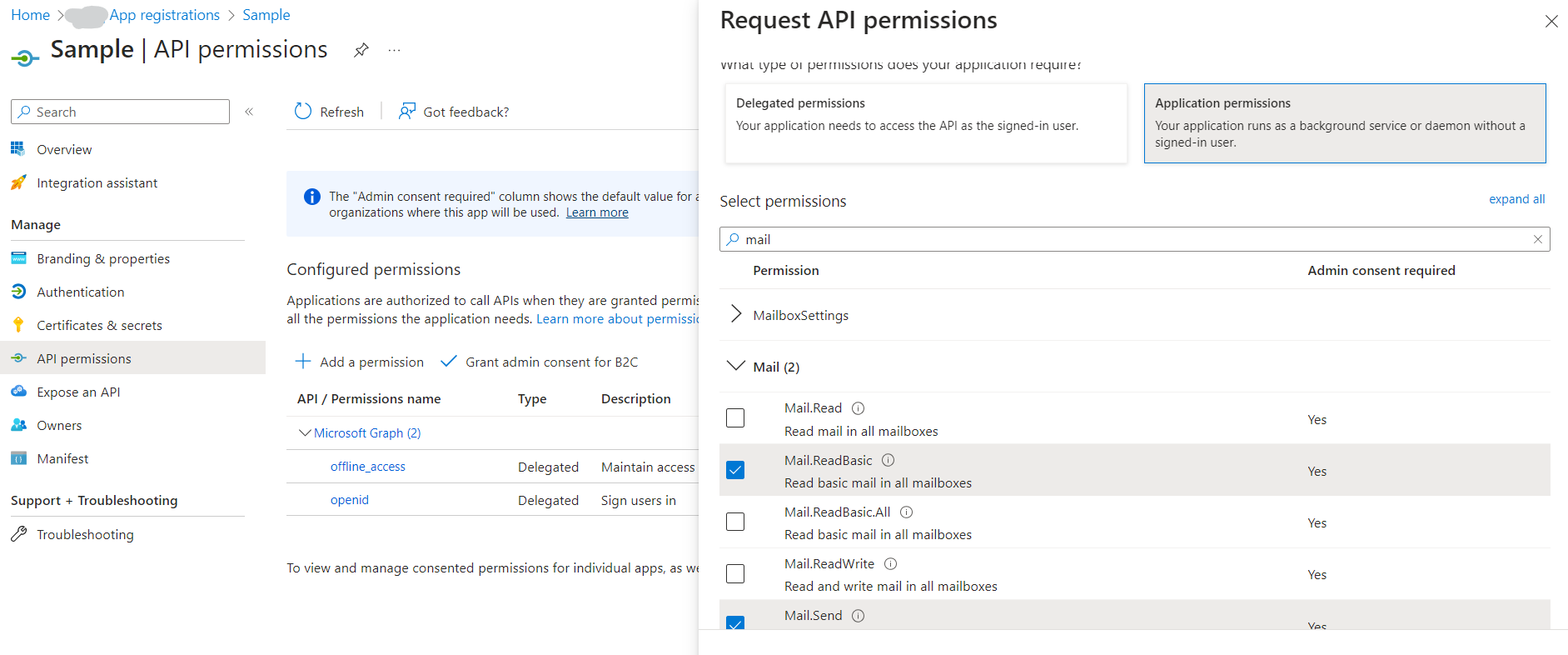The width and height of the screenshot is (1568, 655).
Task: Show info for Mail.Read permission
Action: point(858,408)
